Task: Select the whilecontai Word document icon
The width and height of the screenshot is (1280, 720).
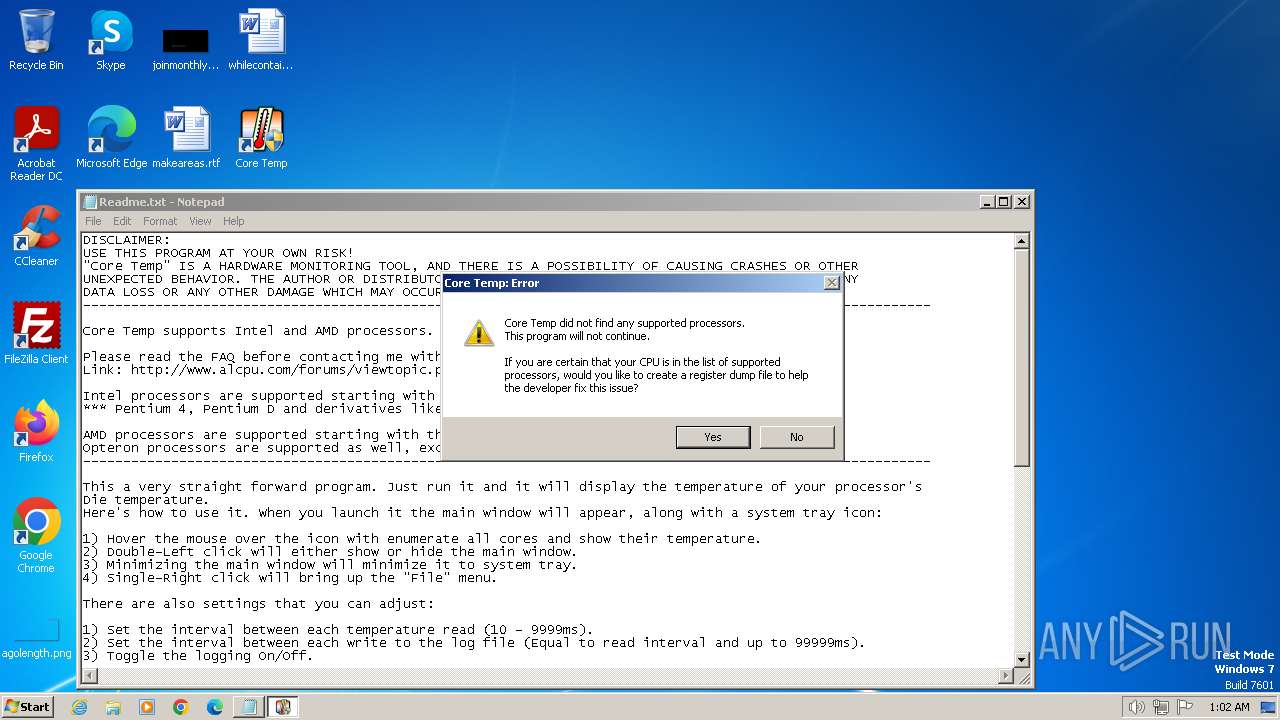Action: (x=261, y=40)
